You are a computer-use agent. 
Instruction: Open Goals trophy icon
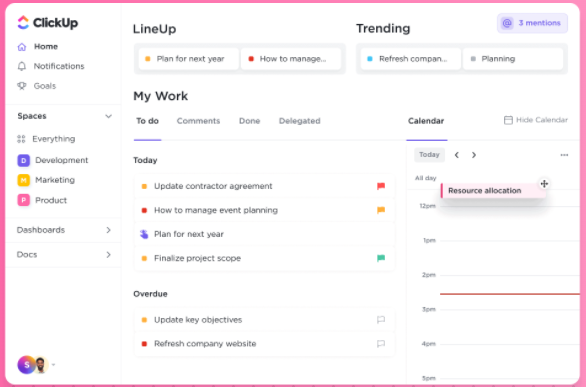pos(22,86)
